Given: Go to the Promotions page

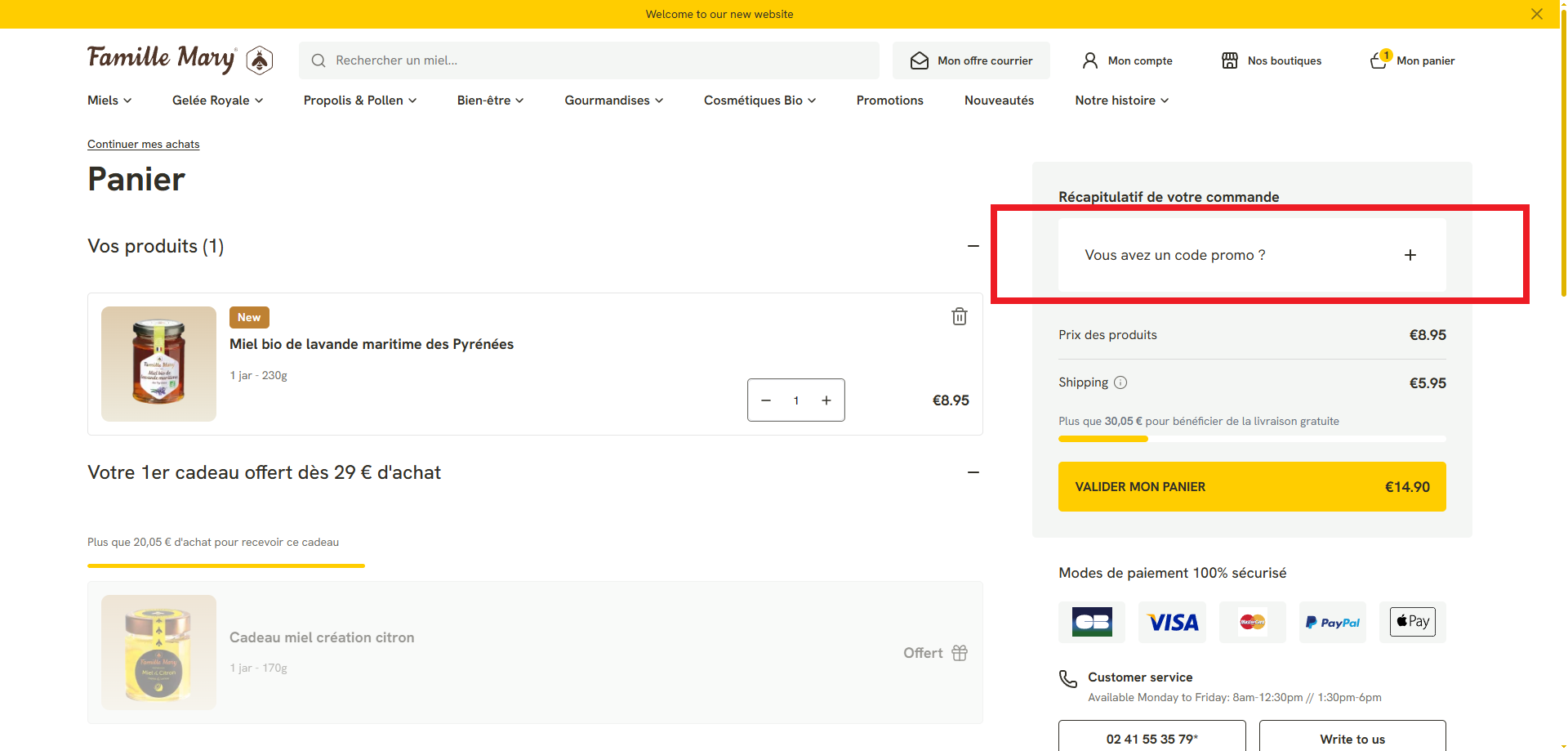Looking at the screenshot, I should [x=890, y=101].
